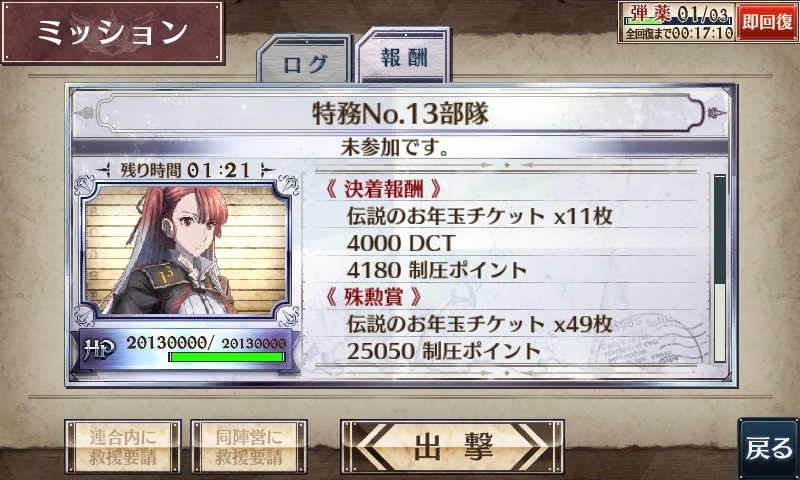Click the ミッション title banner
The width and height of the screenshot is (800, 480).
112,32
